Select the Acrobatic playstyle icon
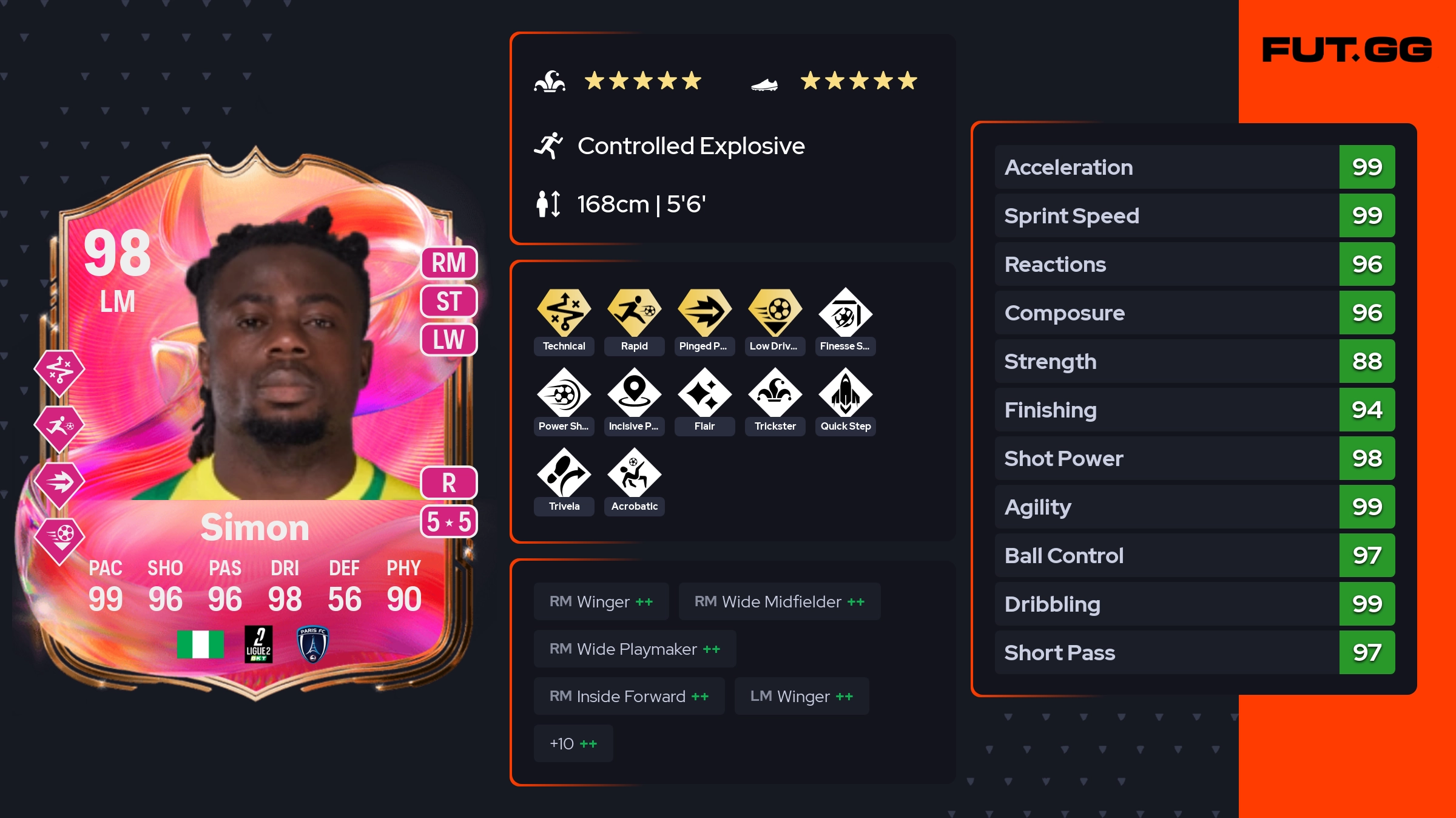The height and width of the screenshot is (818, 1456). click(x=634, y=473)
